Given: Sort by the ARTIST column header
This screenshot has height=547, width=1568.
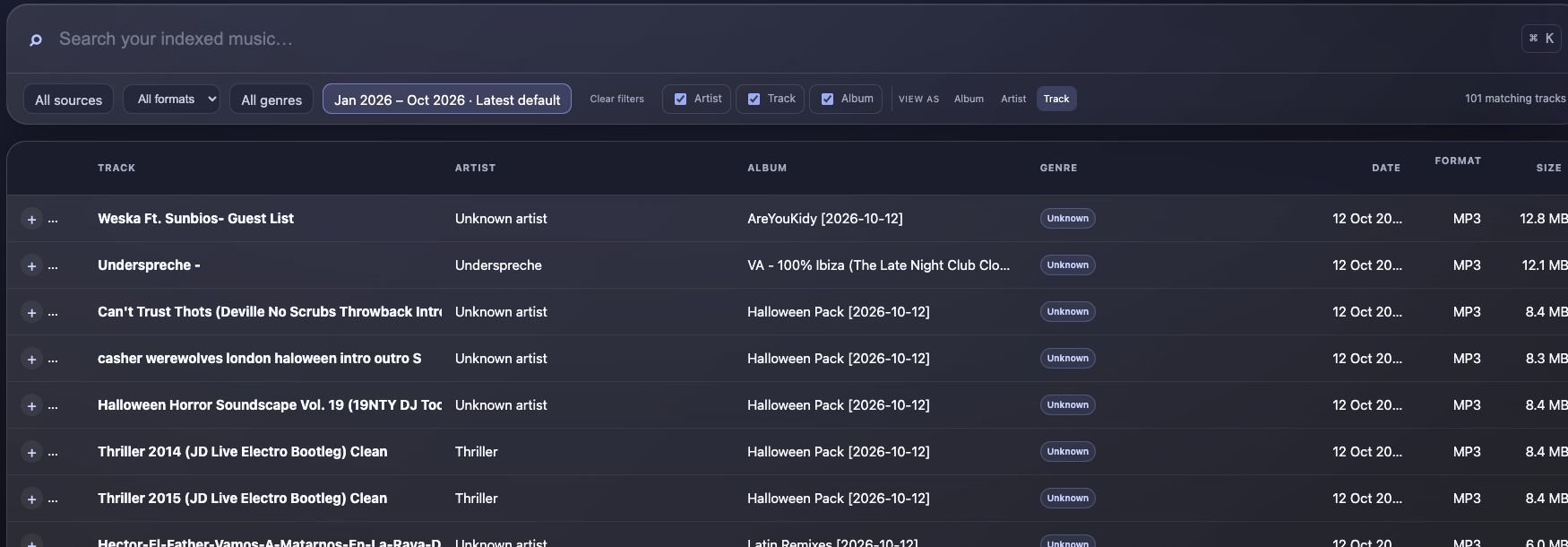Looking at the screenshot, I should 475,168.
